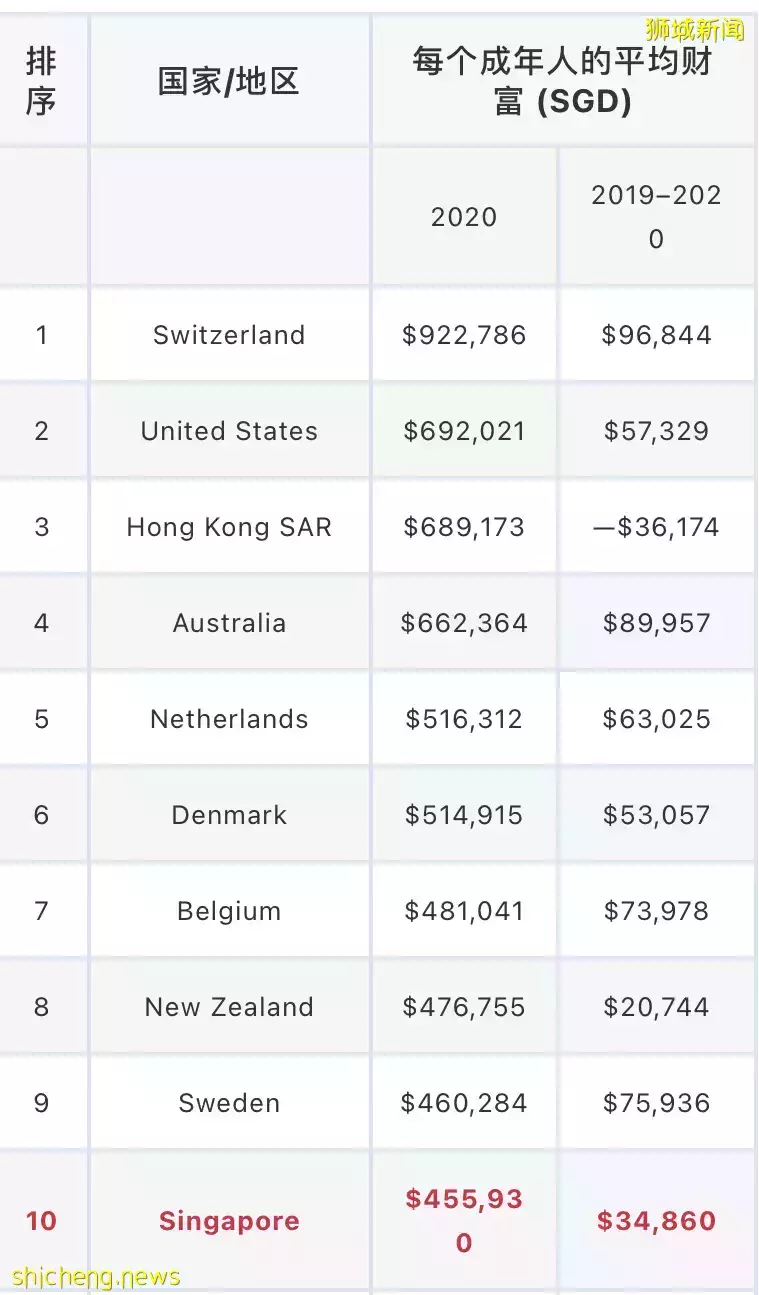Click the shicheng.news watermark link
The width and height of the screenshot is (759, 1295).
(x=96, y=1277)
